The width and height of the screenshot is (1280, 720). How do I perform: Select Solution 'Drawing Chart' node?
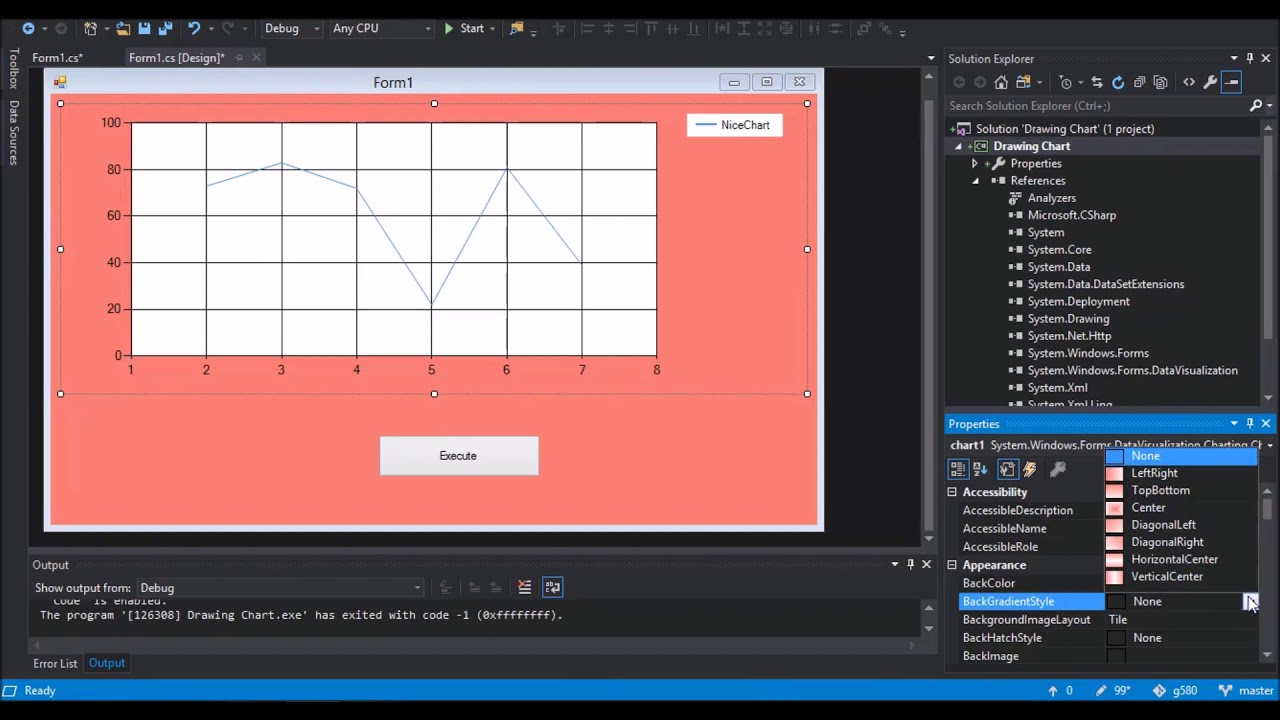1065,129
